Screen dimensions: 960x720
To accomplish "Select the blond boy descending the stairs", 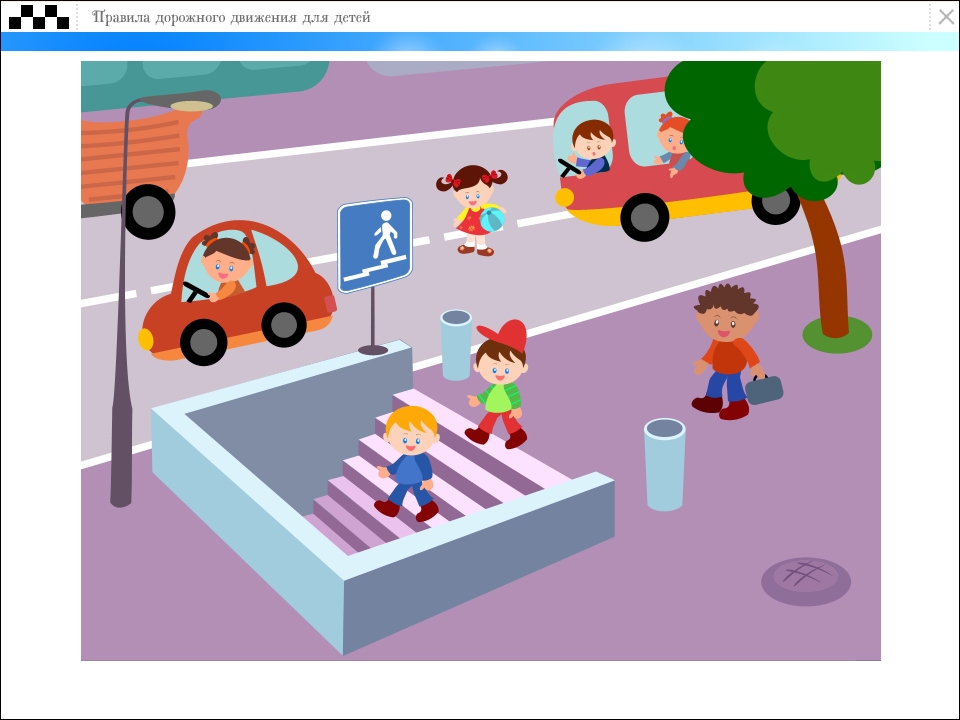I will (x=409, y=463).
